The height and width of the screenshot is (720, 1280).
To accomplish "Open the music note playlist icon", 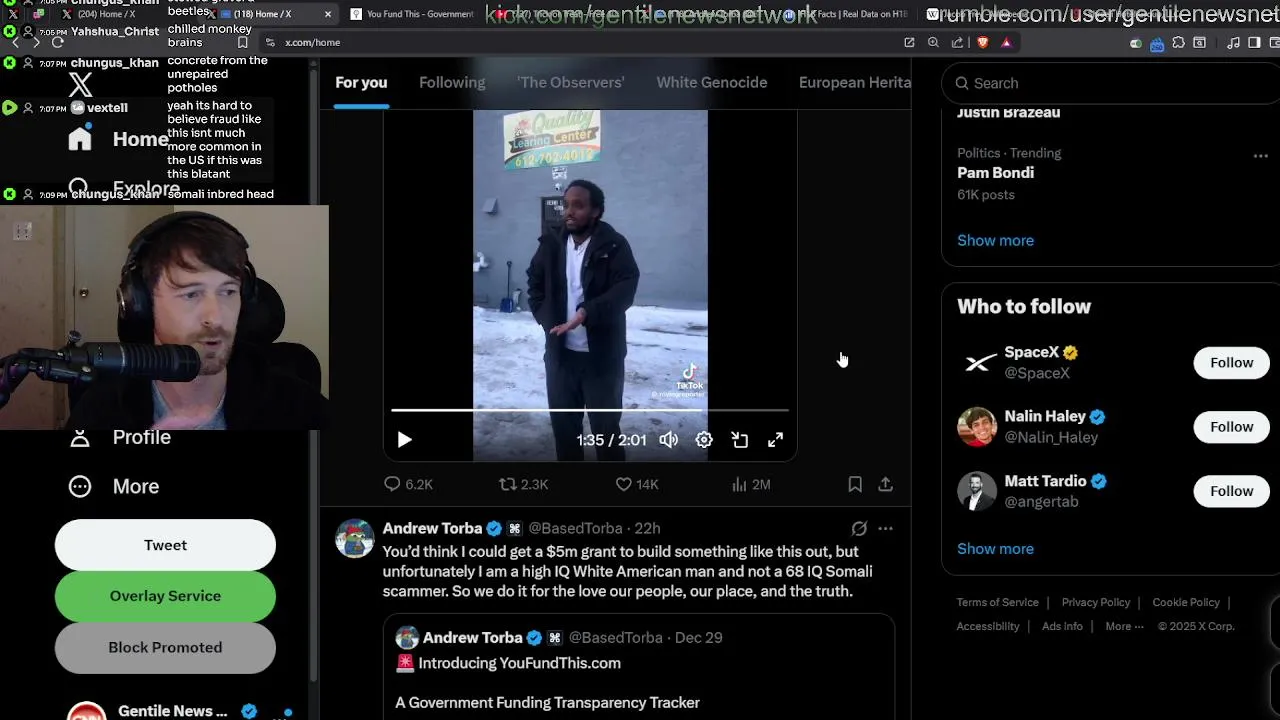I will [x=1233, y=42].
